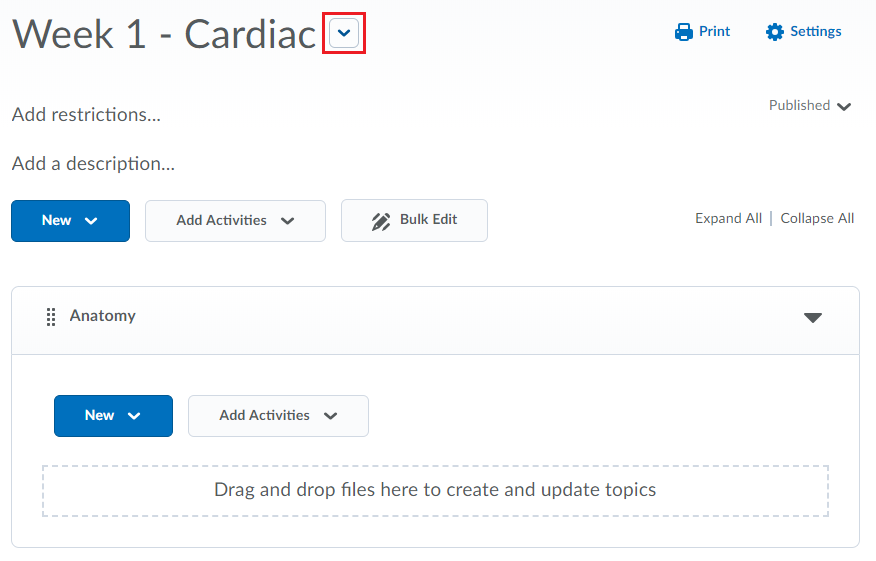Screen dimensions: 876x561
Task: Open the top New button menu
Action: click(70, 221)
